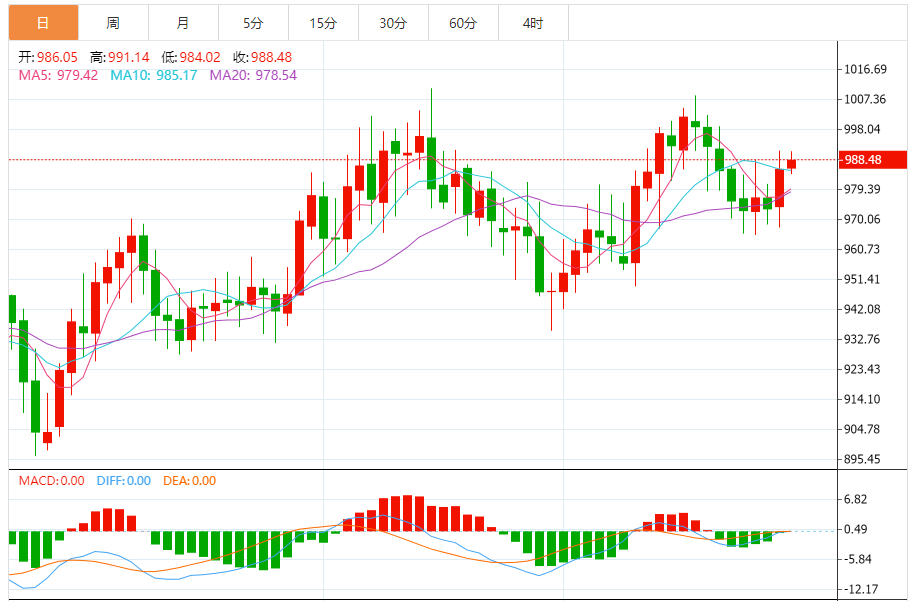Click the 914.10 price axis label
Screen dimensions: 914x601
pos(862,399)
